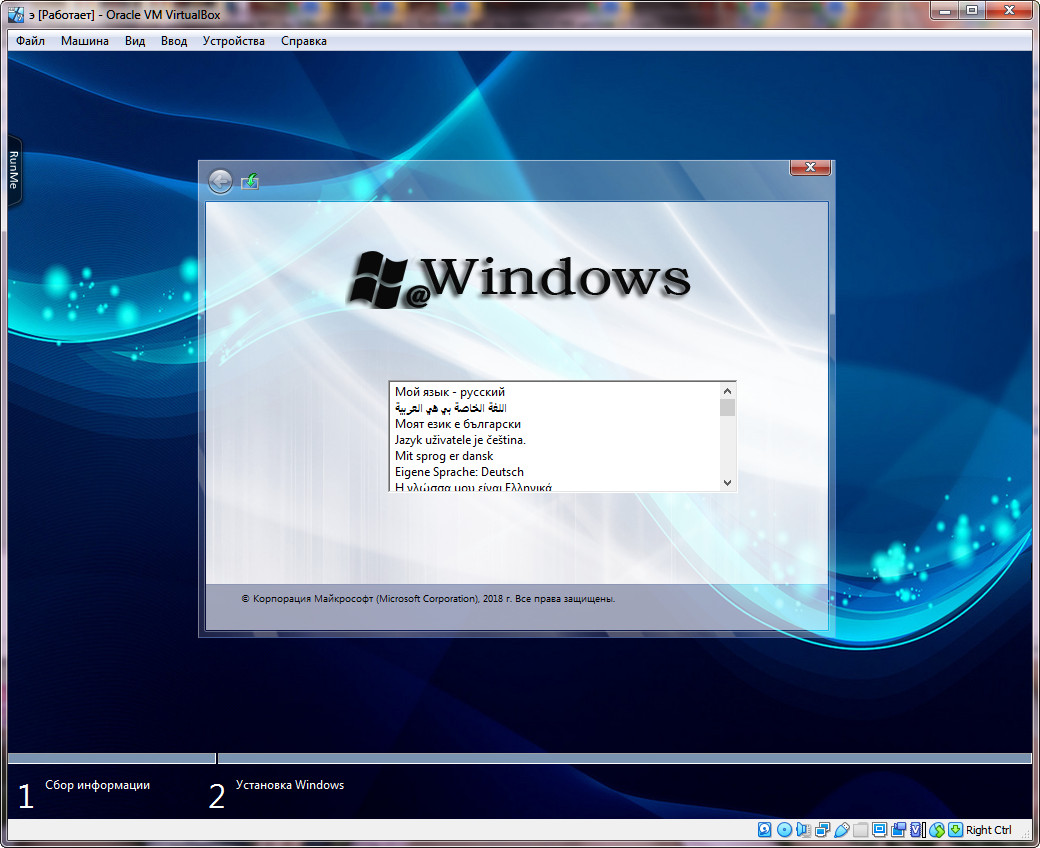
Task: Click the language list scrollbar thumb
Action: coord(728,407)
